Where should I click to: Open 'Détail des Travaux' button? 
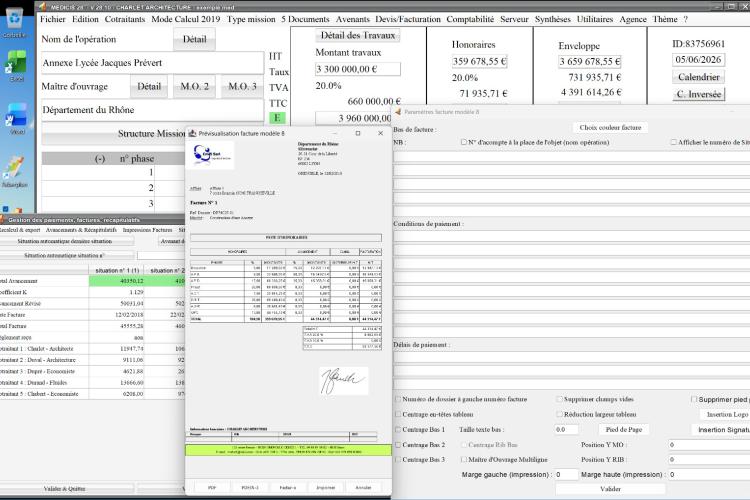358,35
